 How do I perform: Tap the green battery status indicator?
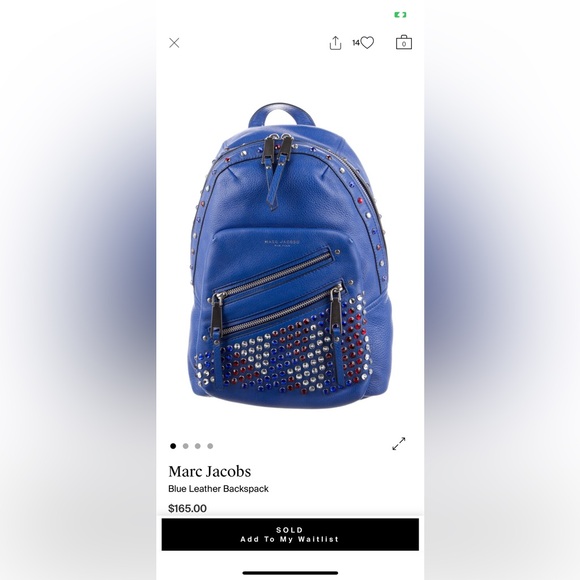400,15
